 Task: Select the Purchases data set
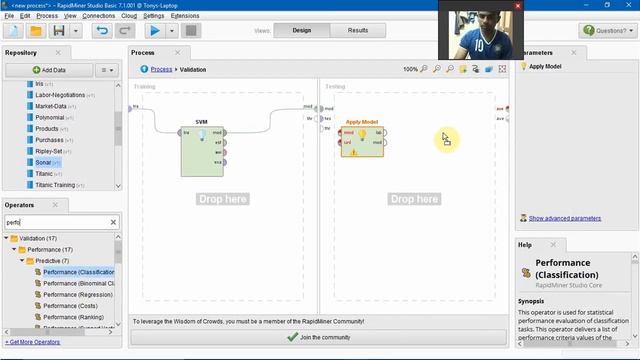[x=49, y=140]
